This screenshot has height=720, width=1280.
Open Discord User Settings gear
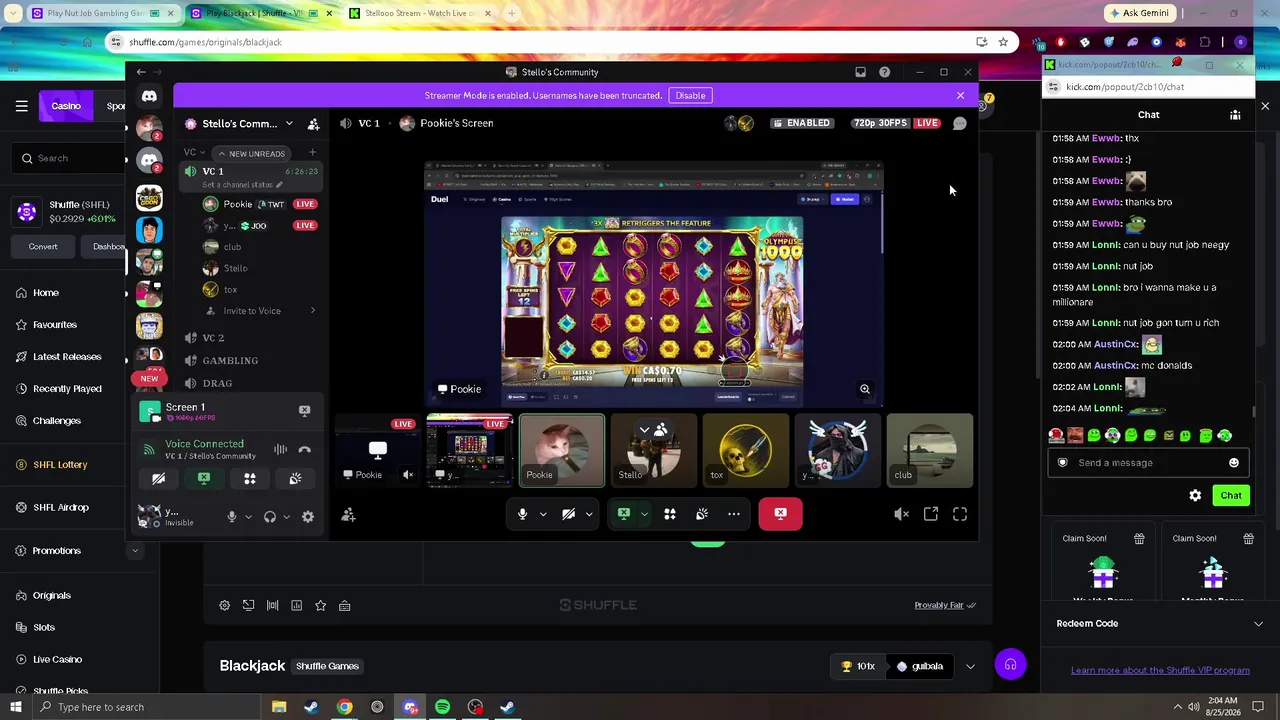[308, 517]
